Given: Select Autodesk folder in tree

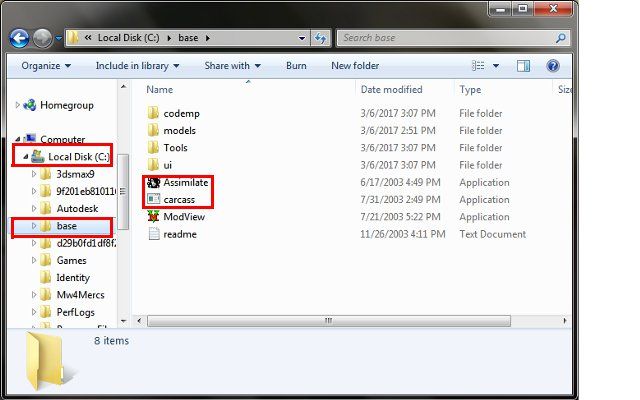Looking at the screenshot, I should (77, 209).
